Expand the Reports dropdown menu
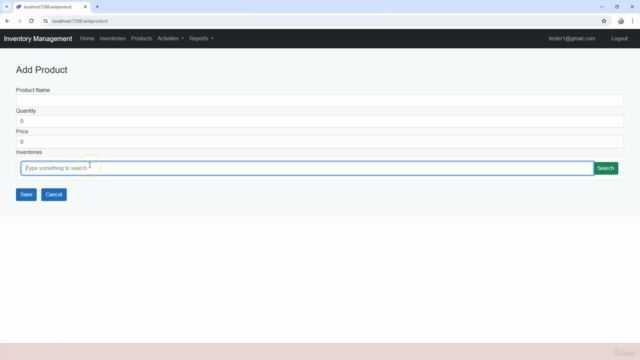640x360 pixels. click(x=201, y=38)
